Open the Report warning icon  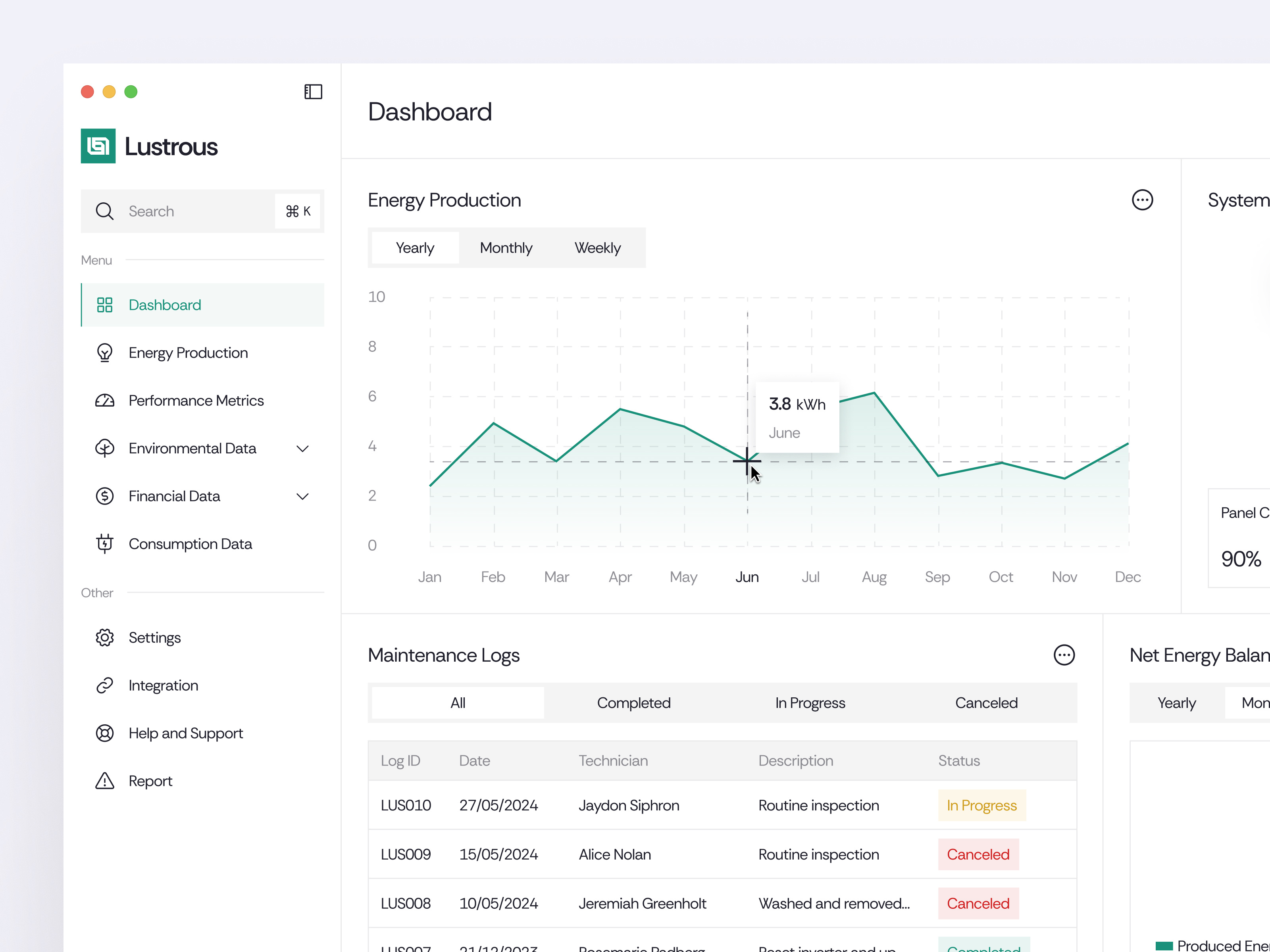(x=105, y=780)
